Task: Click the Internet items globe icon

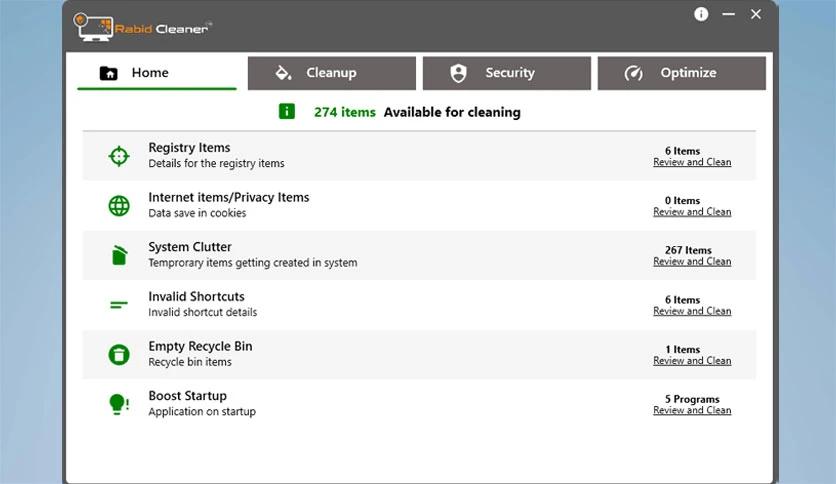Action: pyautogui.click(x=119, y=206)
